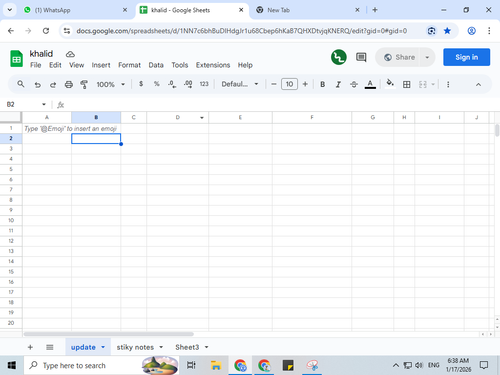Open the Insert menu
The width and height of the screenshot is (500, 375).
(x=101, y=65)
